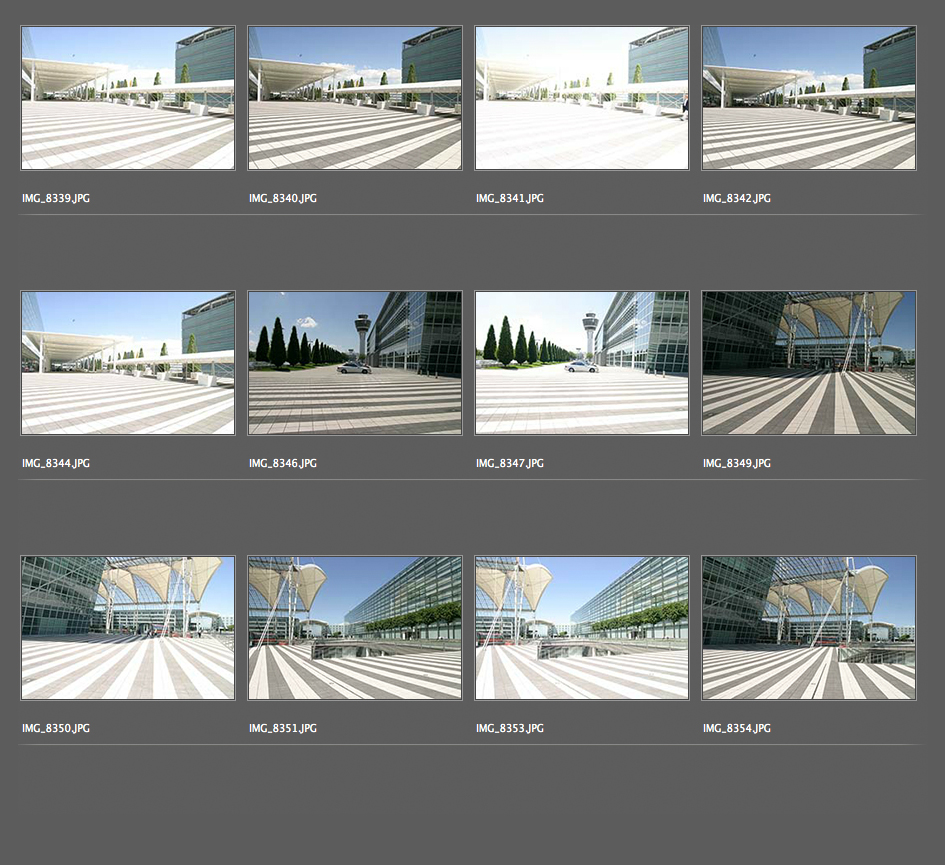Open the IMG_8347.JPG thumbnail with silver car

(582, 363)
